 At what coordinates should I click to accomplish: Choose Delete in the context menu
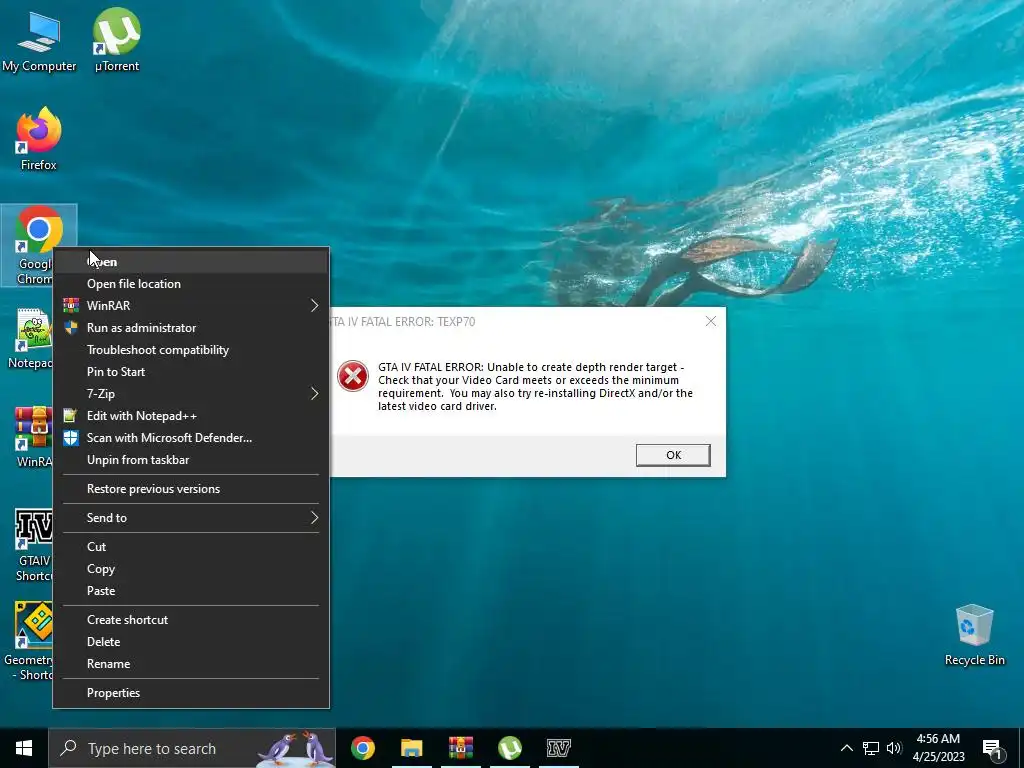pos(191,642)
